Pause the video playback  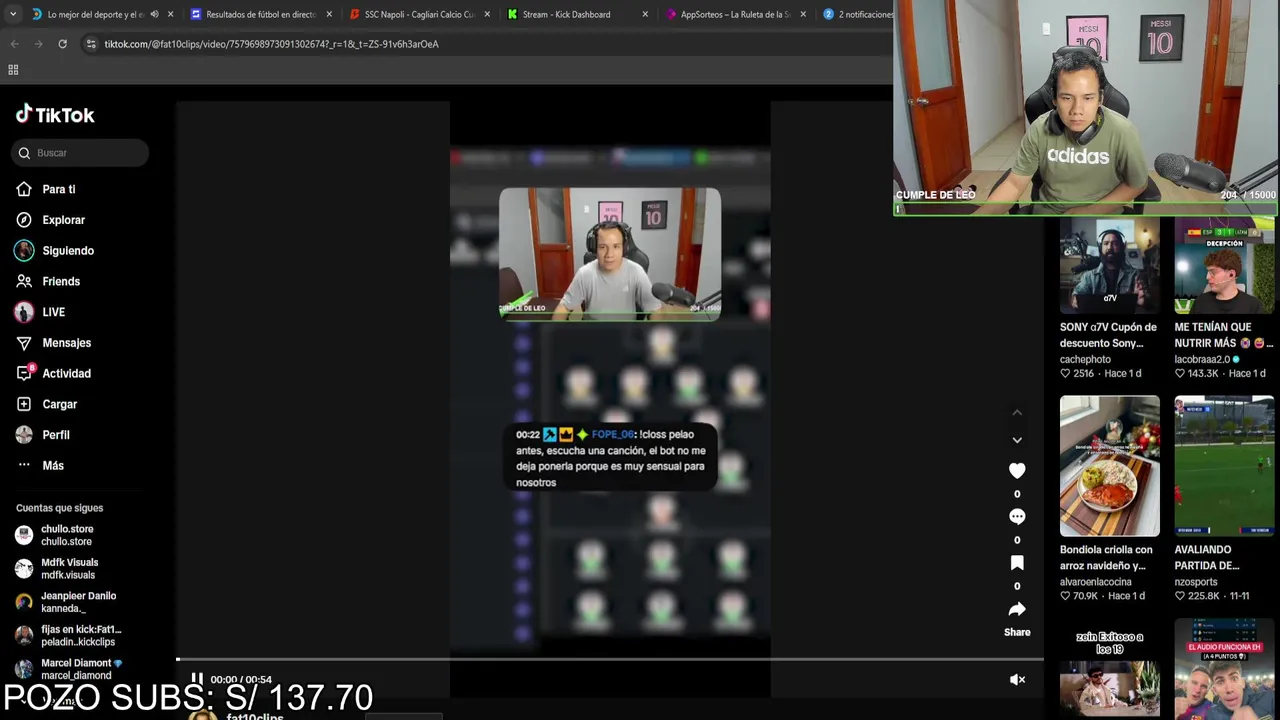[x=197, y=679]
